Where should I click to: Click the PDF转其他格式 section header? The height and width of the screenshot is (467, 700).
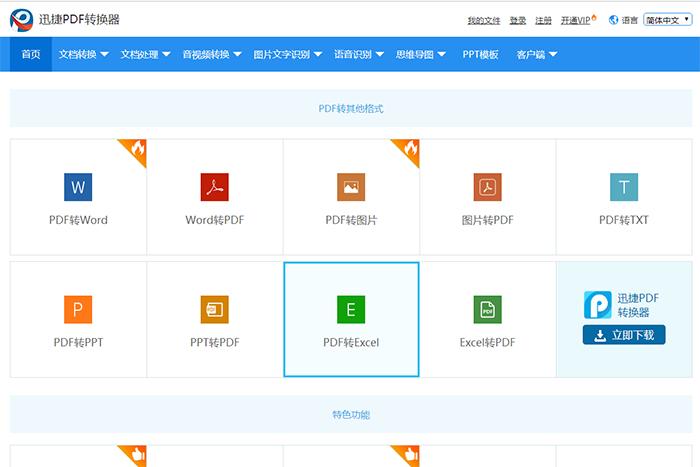(351, 108)
